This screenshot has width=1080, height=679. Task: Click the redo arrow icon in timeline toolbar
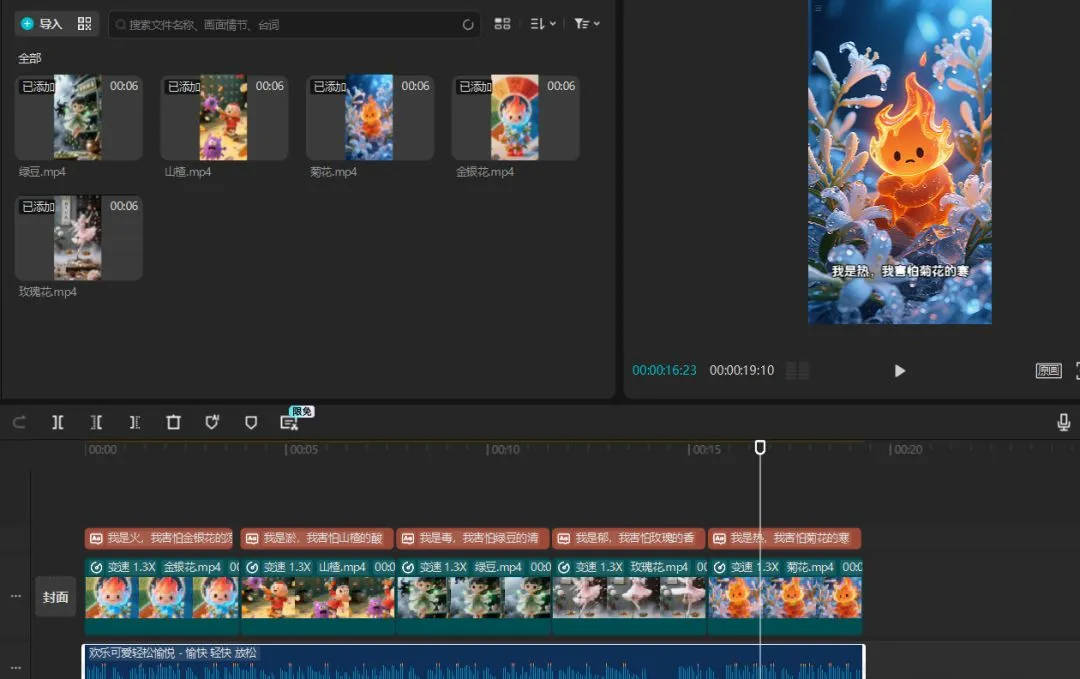[x=19, y=422]
